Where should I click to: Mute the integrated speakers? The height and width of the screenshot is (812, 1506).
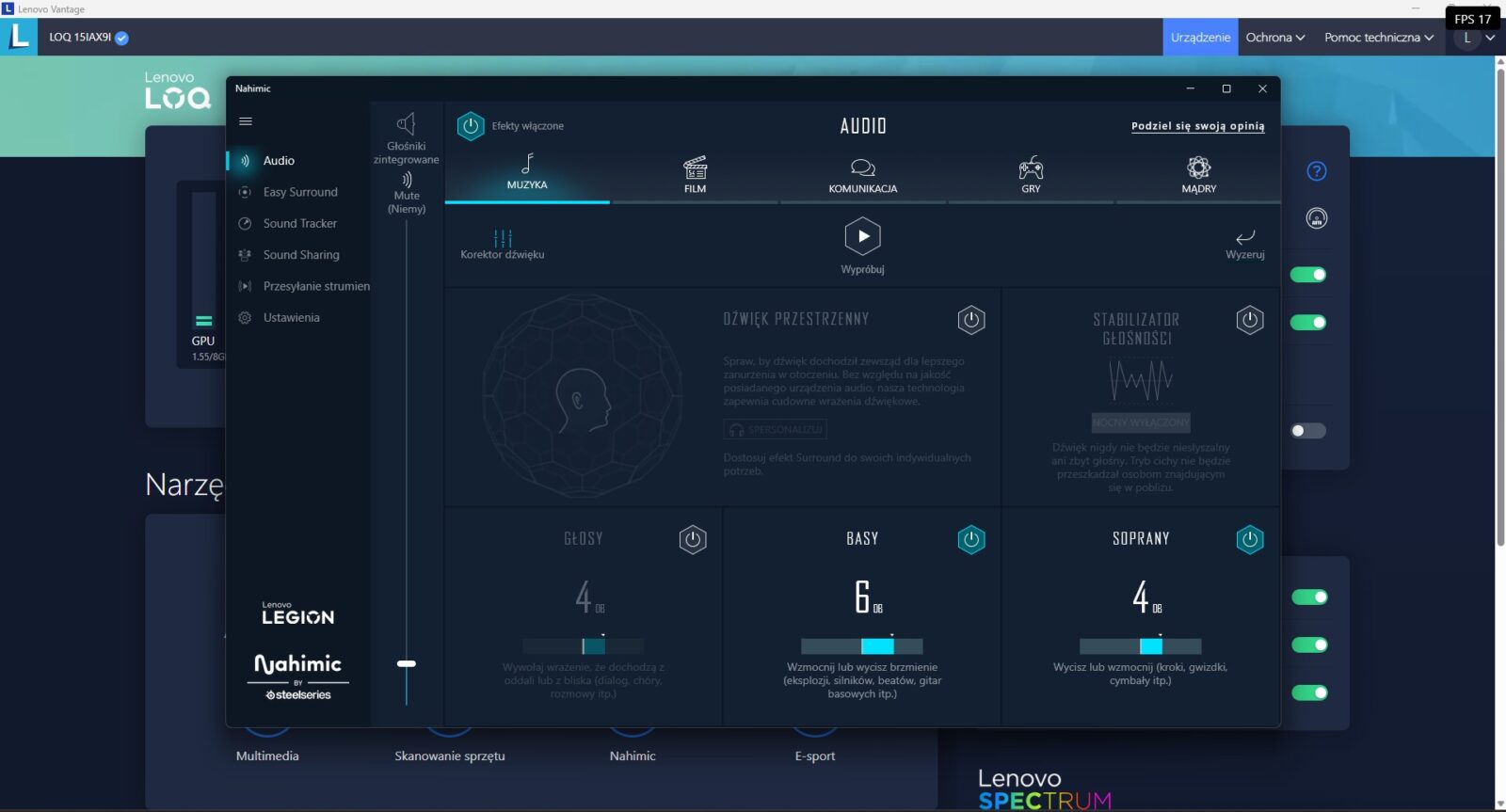[x=407, y=180]
